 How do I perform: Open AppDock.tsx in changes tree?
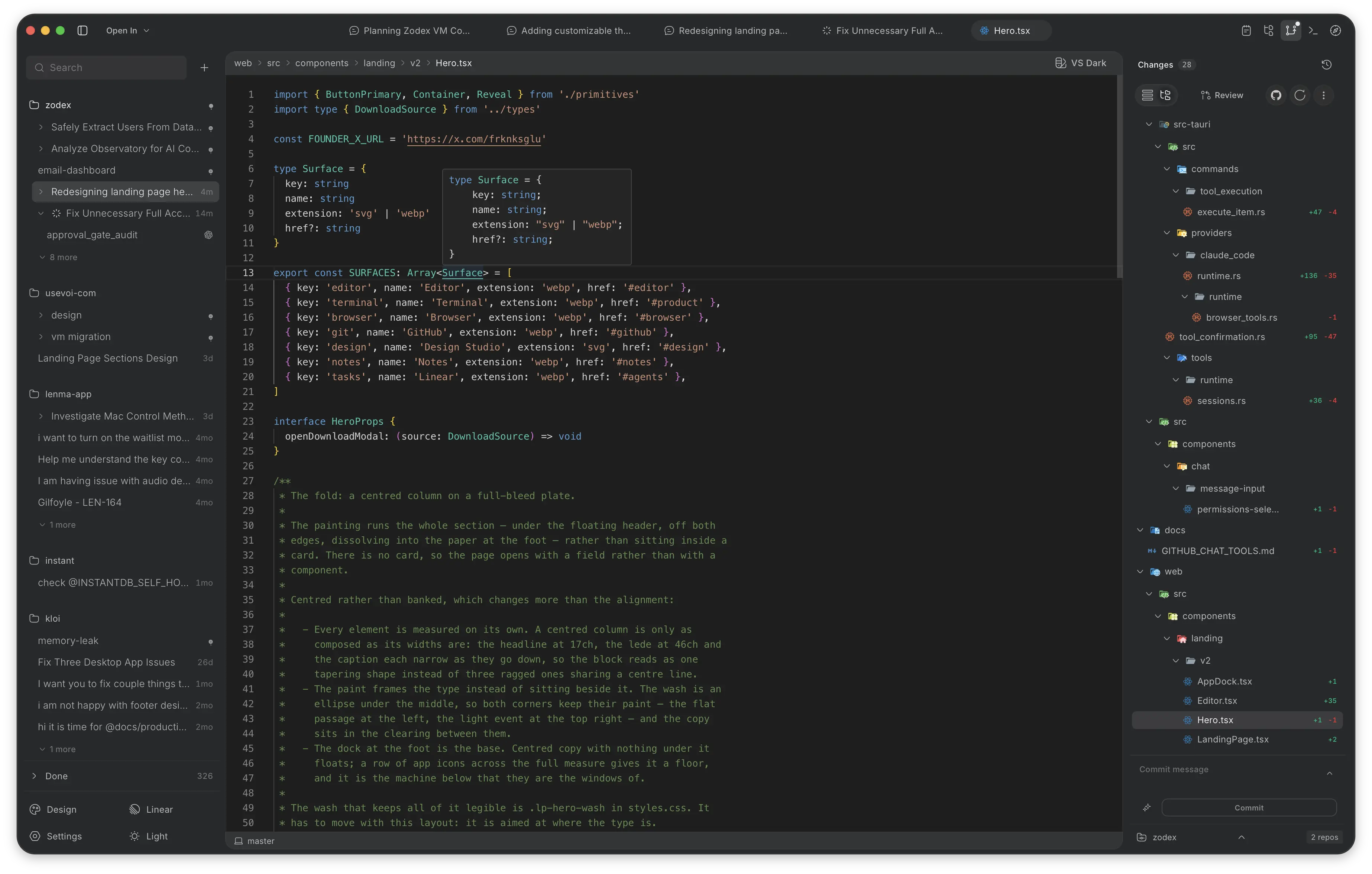click(1236, 682)
